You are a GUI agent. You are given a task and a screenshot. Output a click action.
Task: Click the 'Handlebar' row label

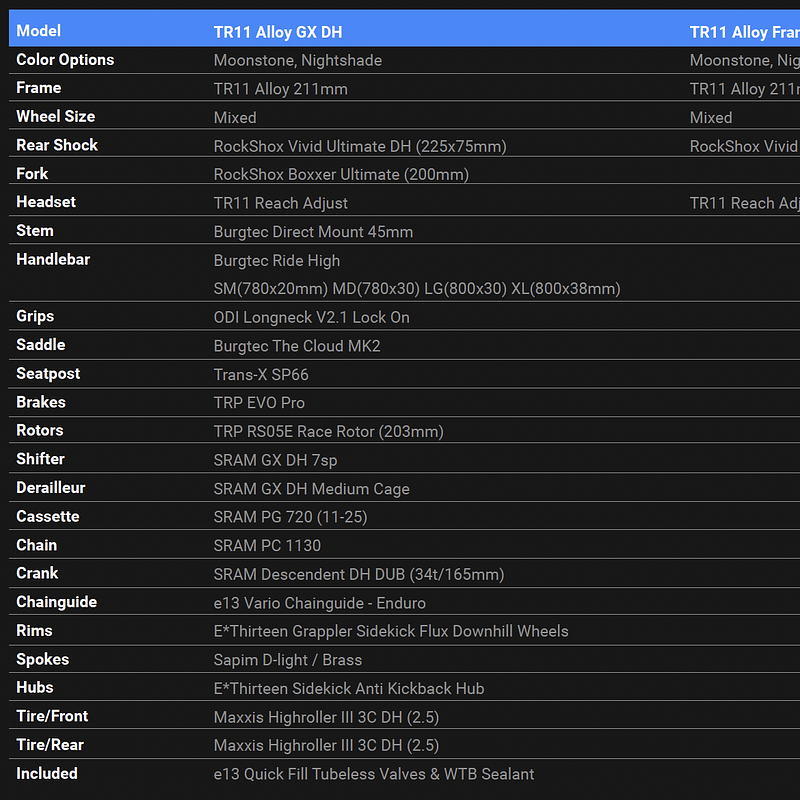[53, 259]
